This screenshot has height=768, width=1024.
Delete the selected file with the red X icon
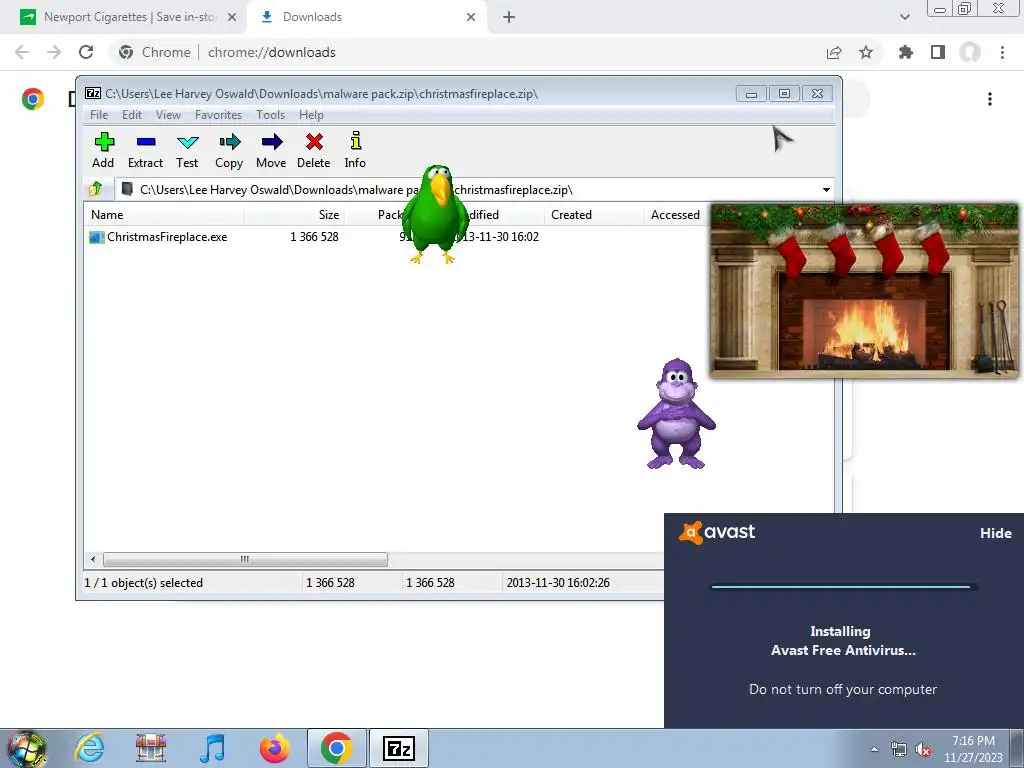(x=314, y=150)
